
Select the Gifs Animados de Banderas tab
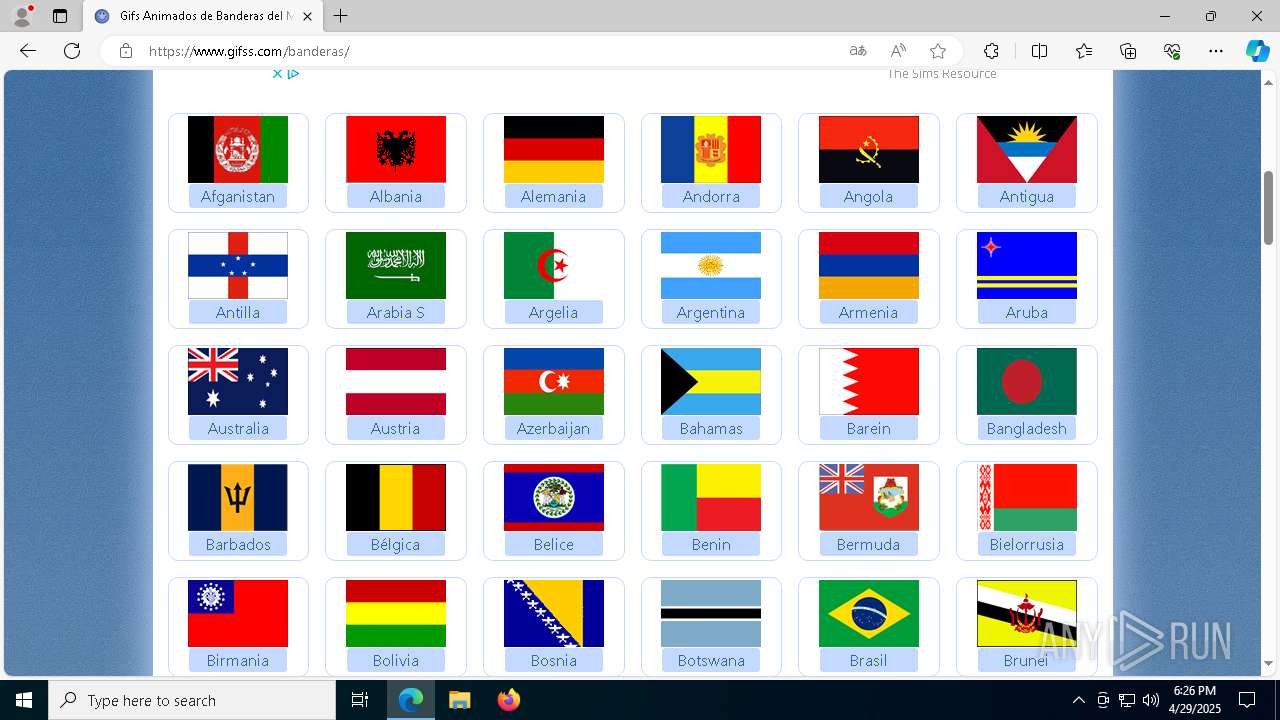click(x=203, y=16)
